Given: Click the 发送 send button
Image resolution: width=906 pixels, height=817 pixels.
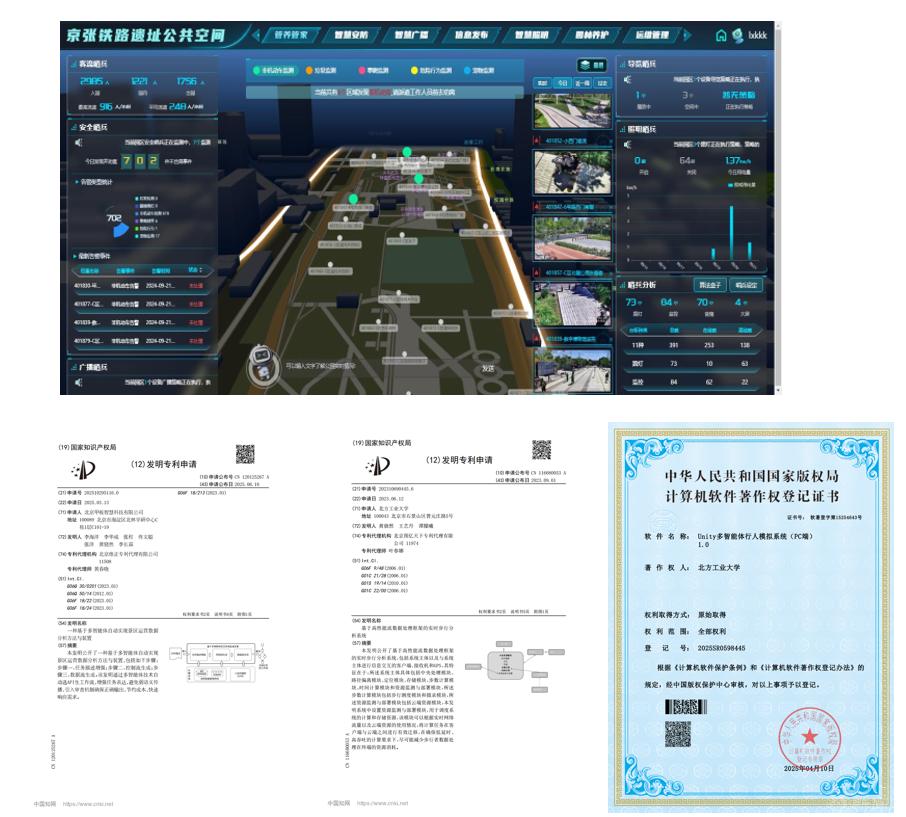Looking at the screenshot, I should point(488,368).
